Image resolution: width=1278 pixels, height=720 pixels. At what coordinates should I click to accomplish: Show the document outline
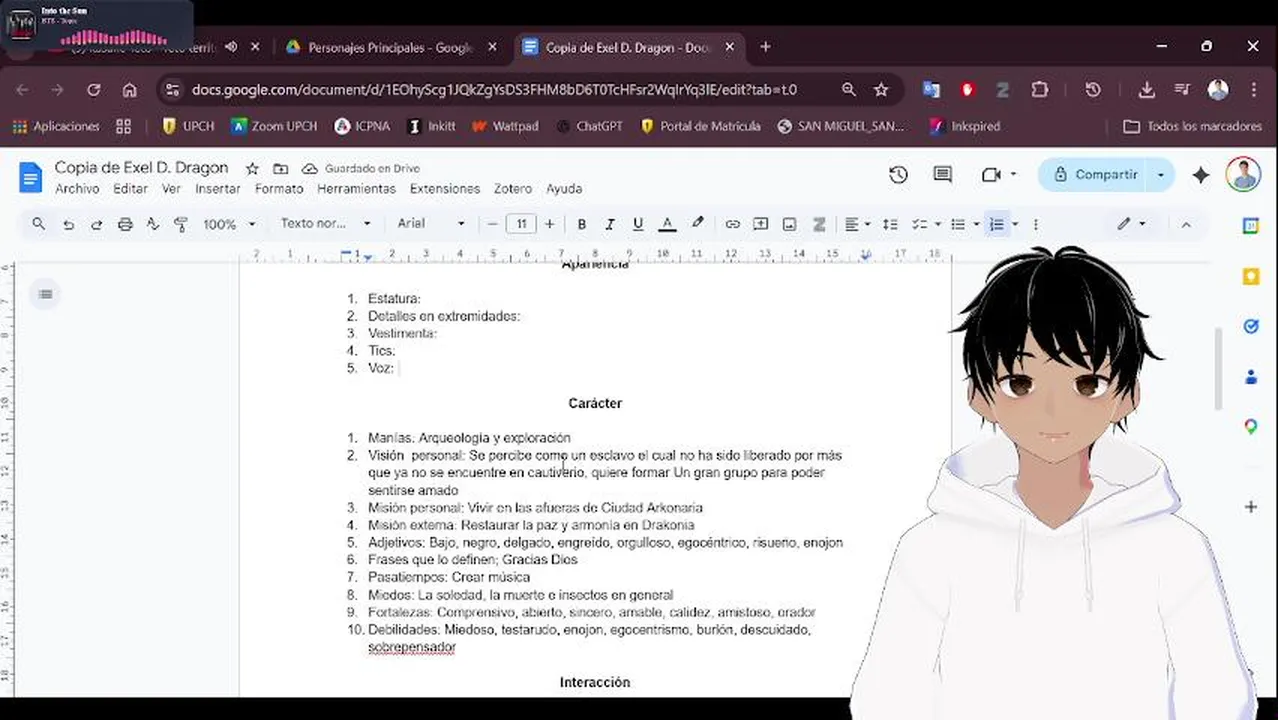(x=45, y=294)
